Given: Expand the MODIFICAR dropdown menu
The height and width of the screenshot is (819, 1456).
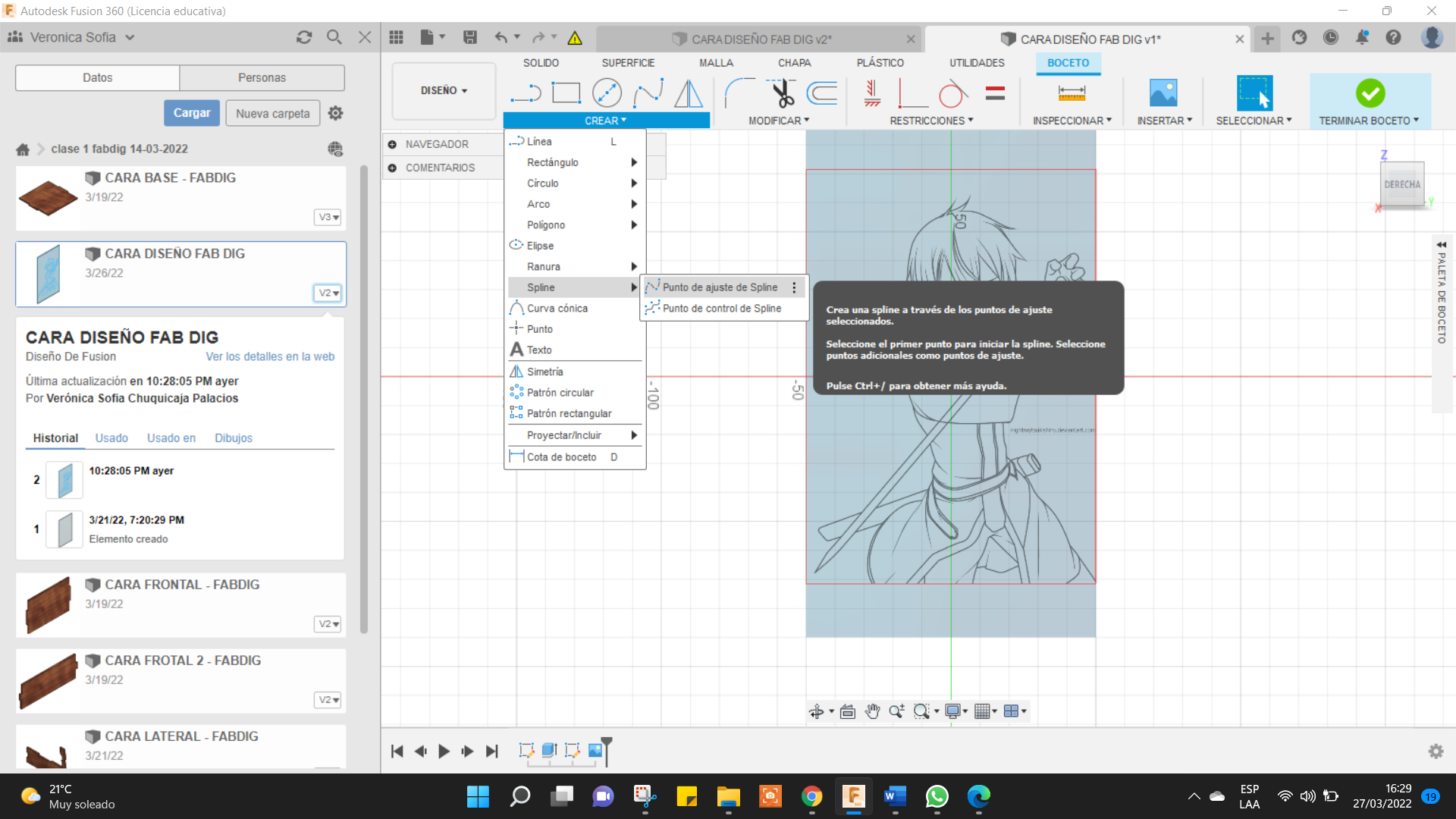Looking at the screenshot, I should tap(779, 121).
